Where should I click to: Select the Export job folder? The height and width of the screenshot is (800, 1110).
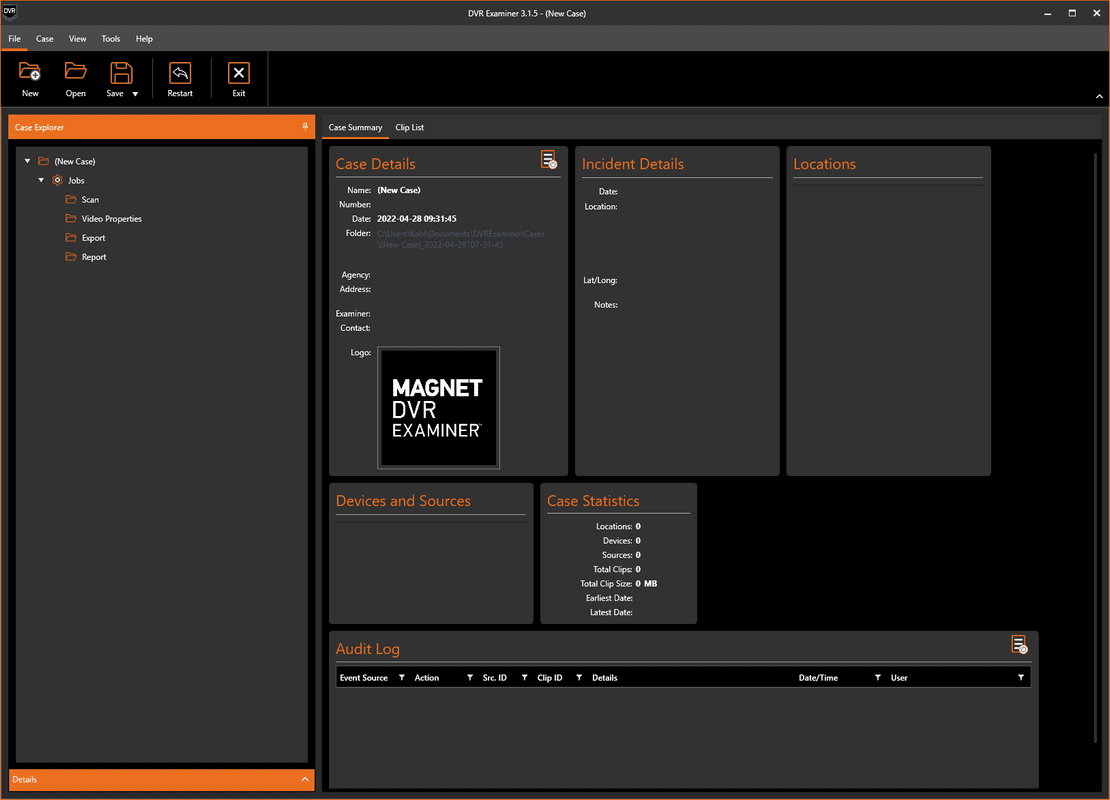93,238
